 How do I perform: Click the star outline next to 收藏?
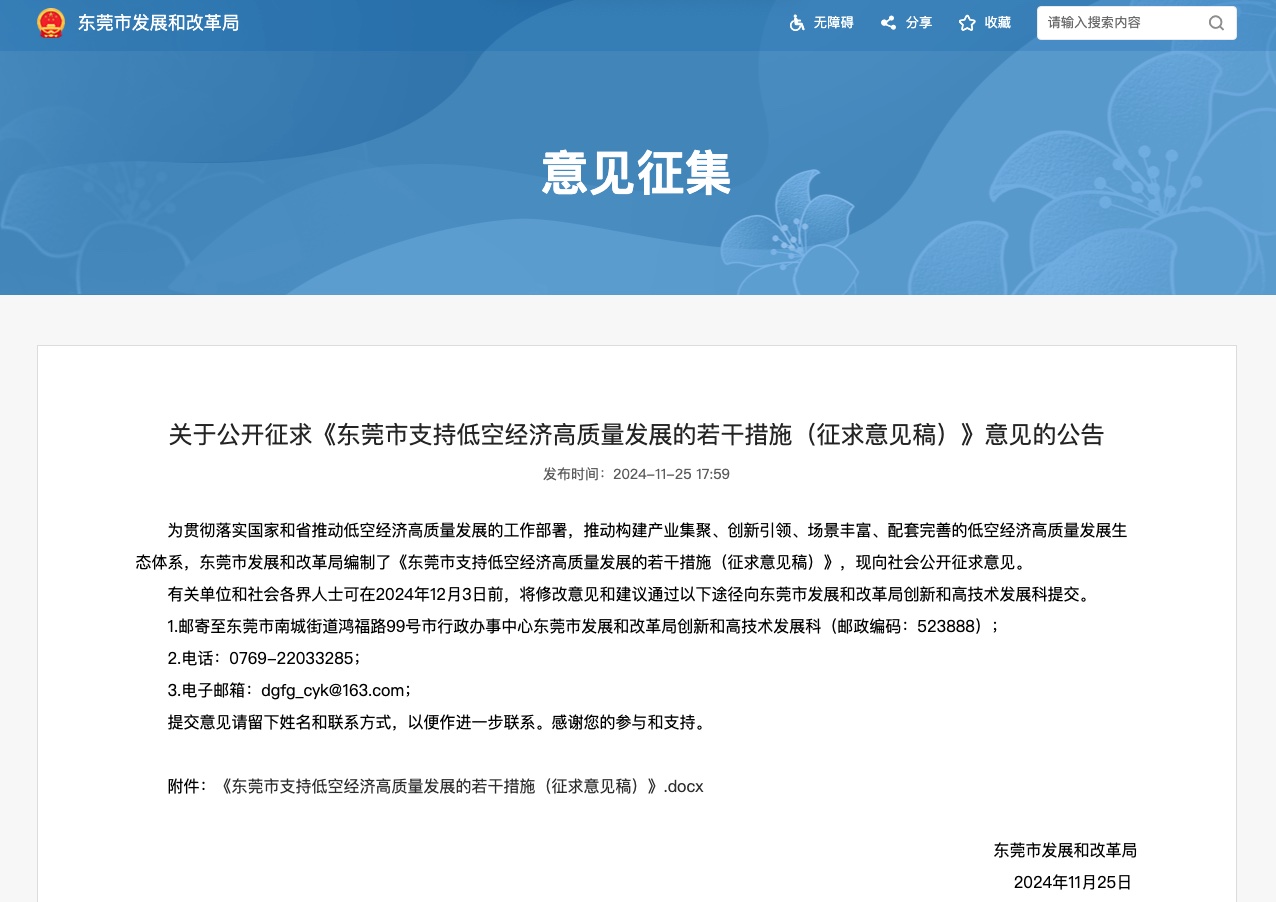coord(967,22)
